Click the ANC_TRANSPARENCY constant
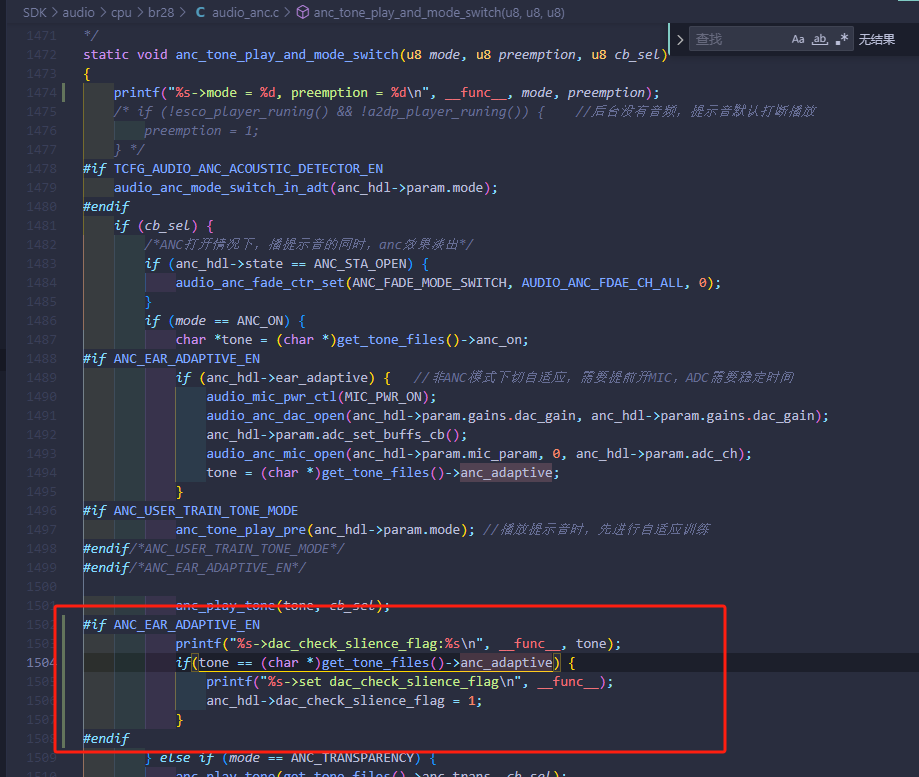The width and height of the screenshot is (919, 777). 352,758
